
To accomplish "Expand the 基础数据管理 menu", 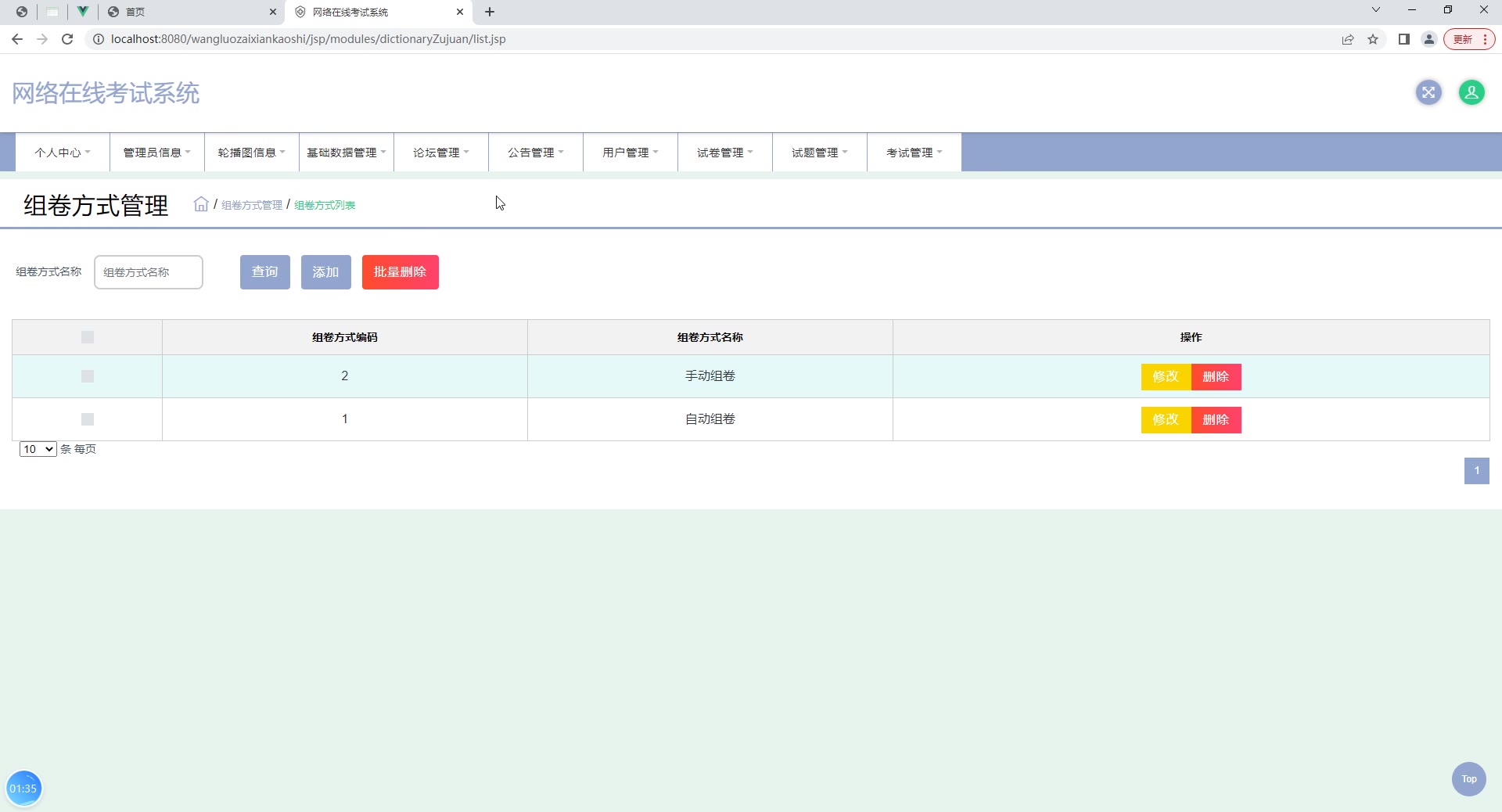I will tap(346, 153).
